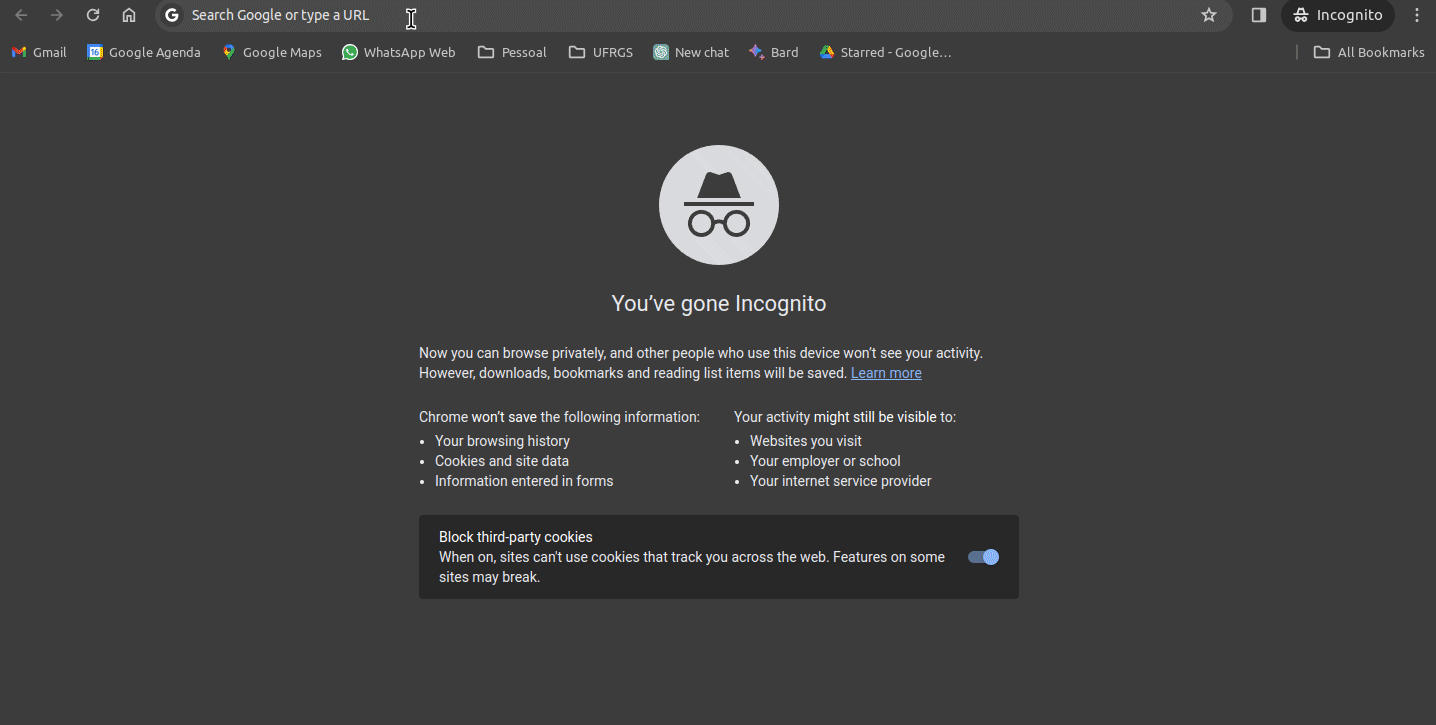The height and width of the screenshot is (725, 1436).
Task: Launch Google Maps bookmark
Action: [272, 52]
